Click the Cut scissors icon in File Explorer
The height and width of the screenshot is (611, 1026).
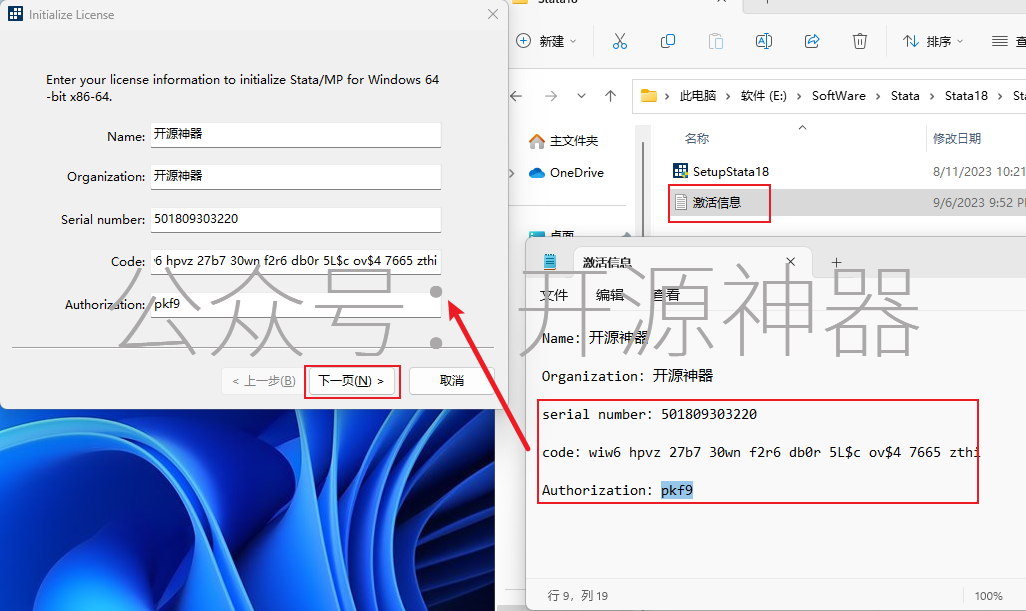pyautogui.click(x=619, y=41)
